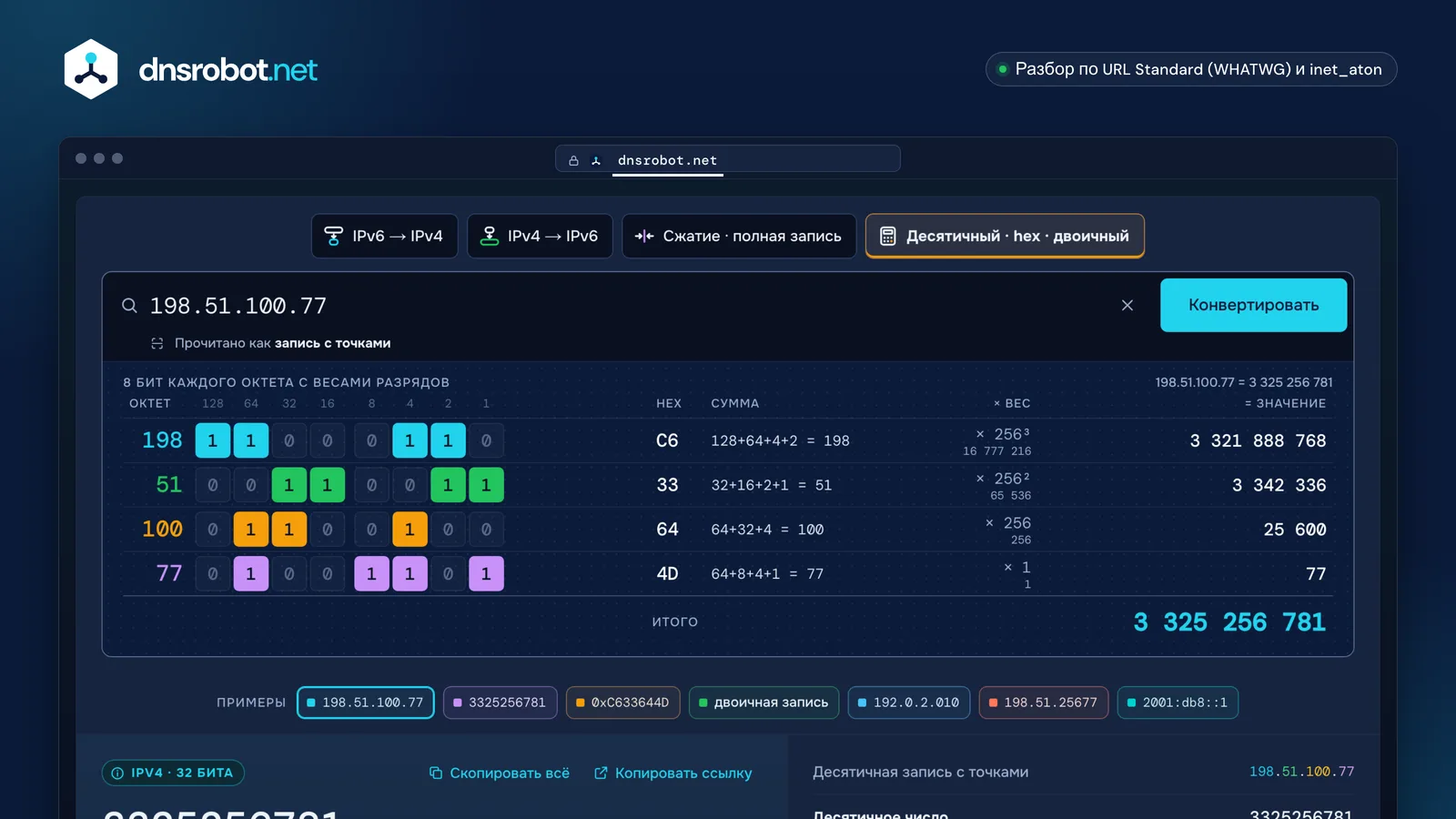Click the lock icon in the address bar
This screenshot has width=1456, height=819.
573,161
